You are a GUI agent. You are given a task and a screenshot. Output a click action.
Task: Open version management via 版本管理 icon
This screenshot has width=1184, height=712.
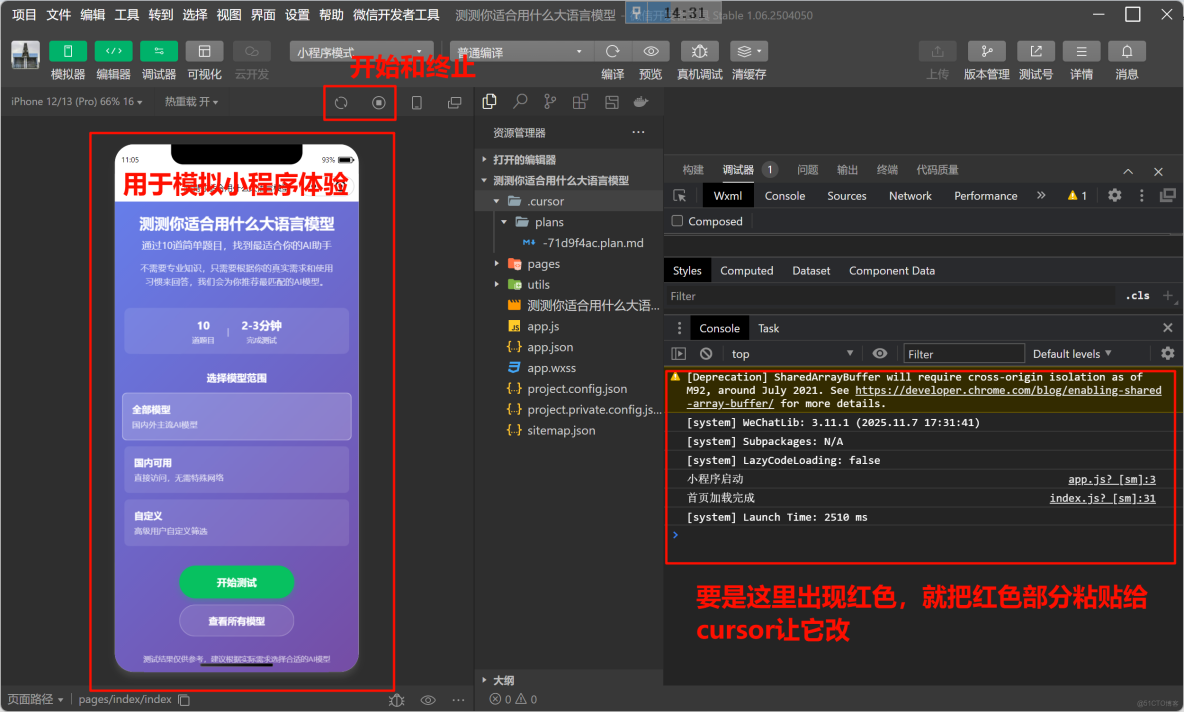(986, 60)
